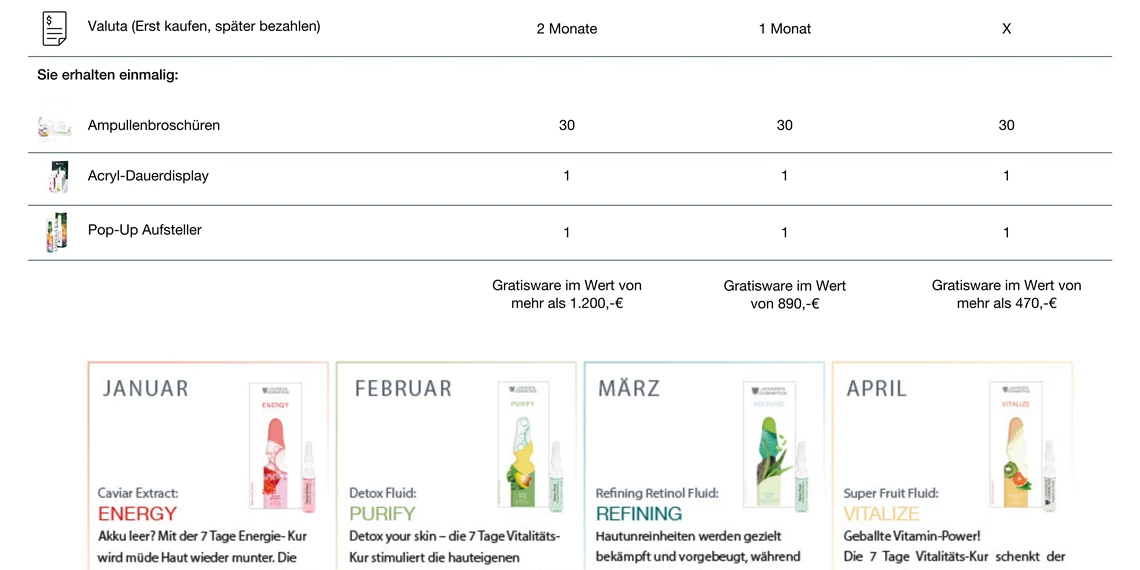Image resolution: width=1140 pixels, height=570 pixels.
Task: Click the 'Valuta (Erst kaufen, später bezahlen)' label
Action: point(204,26)
